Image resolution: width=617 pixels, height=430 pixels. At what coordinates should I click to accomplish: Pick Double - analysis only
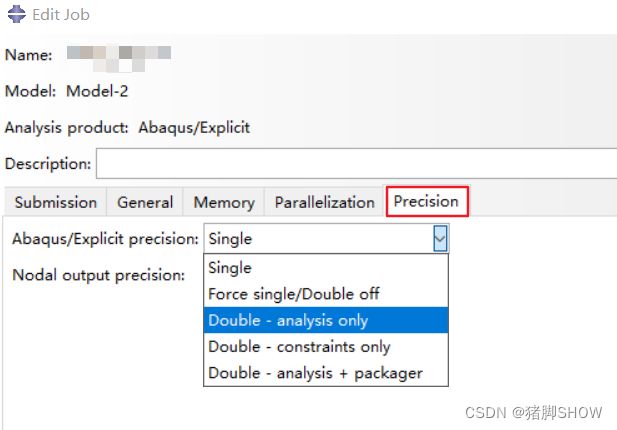(x=326, y=320)
